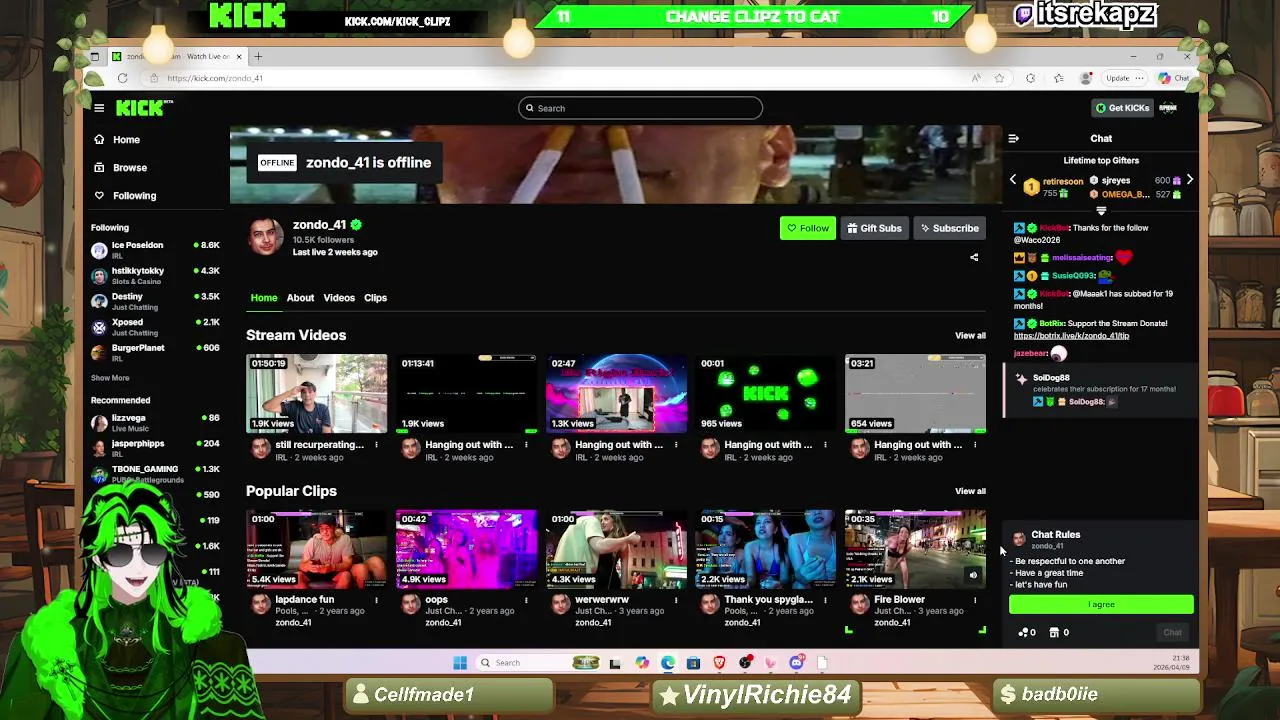This screenshot has height=720, width=1280.
Task: Open the Copilot taskbar icon
Action: [x=641, y=663]
